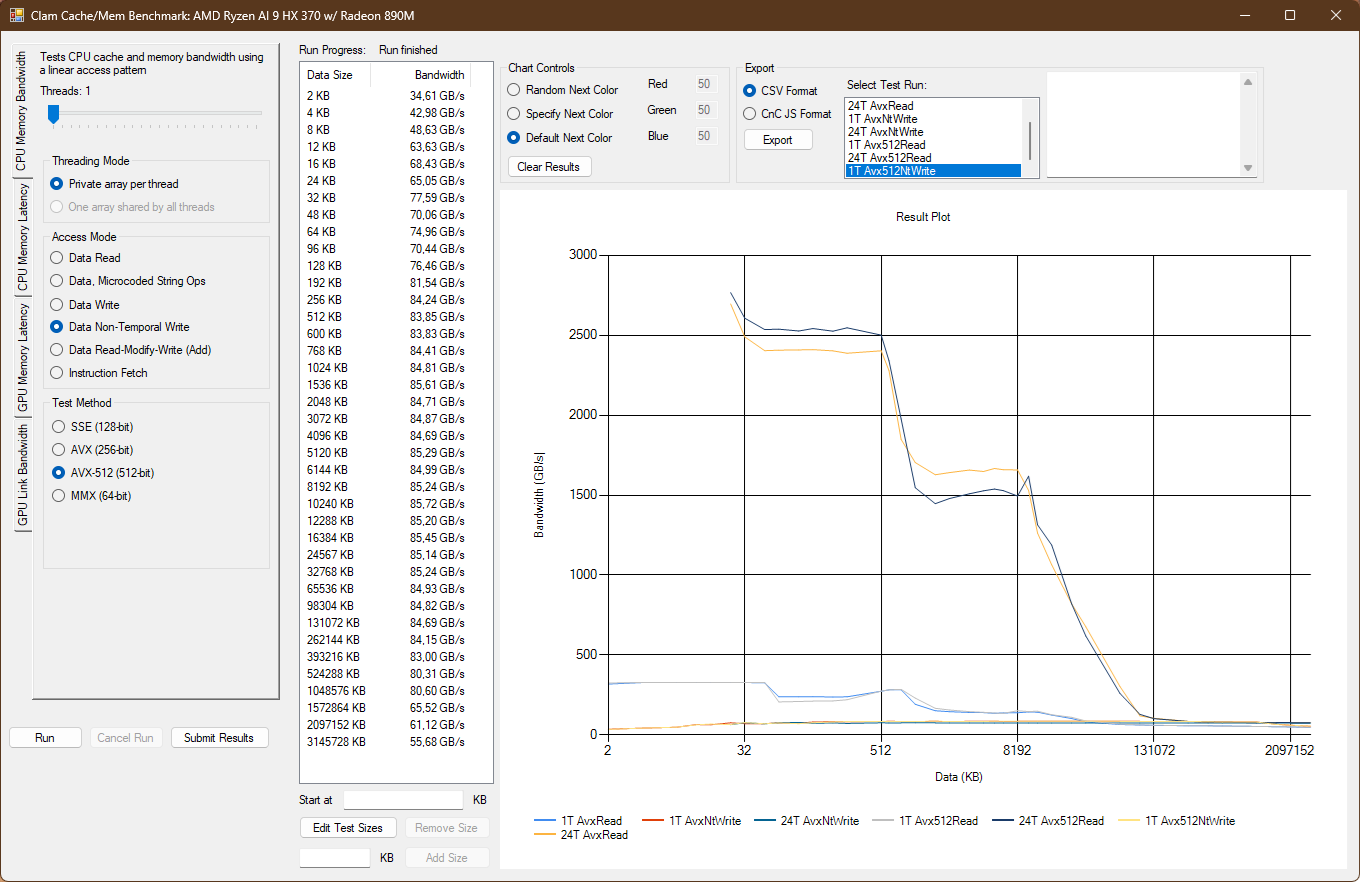Screen dimensions: 1360x882
Task: Export the selected test run
Action: pyautogui.click(x=777, y=140)
